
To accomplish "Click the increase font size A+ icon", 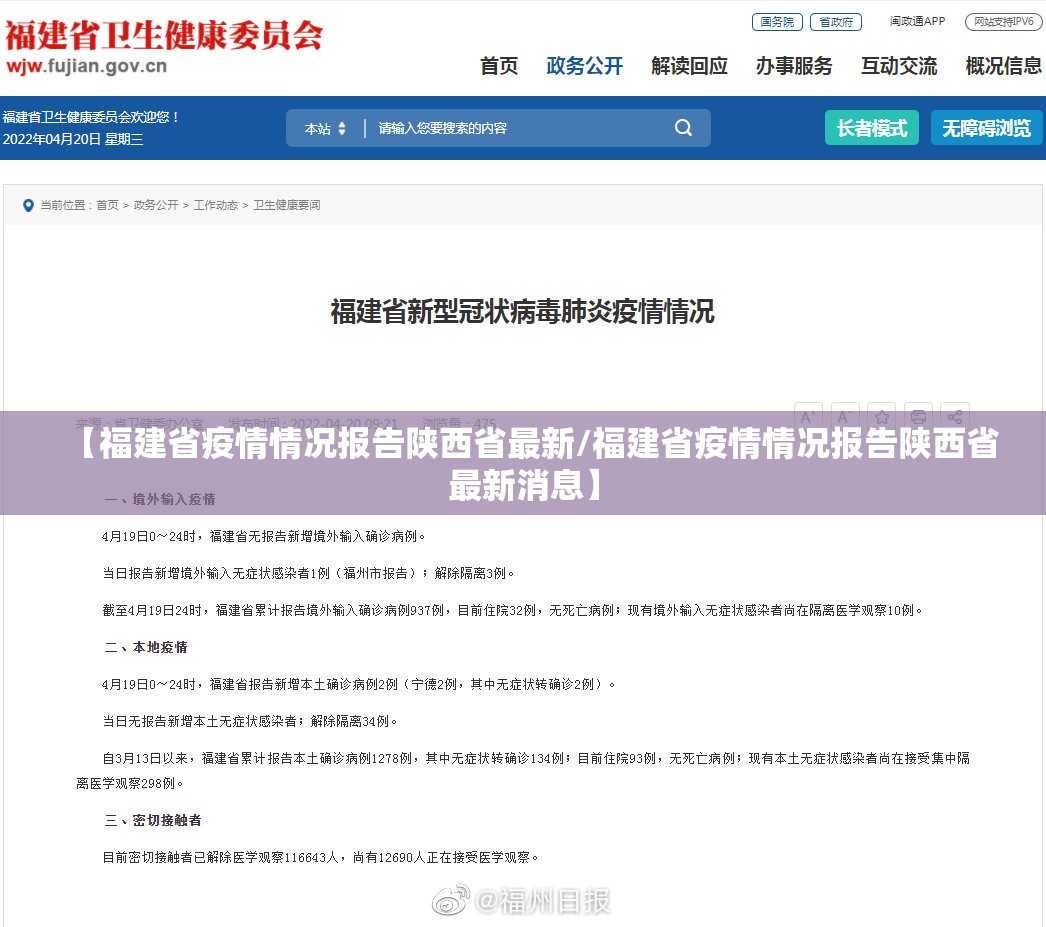I will (807, 417).
